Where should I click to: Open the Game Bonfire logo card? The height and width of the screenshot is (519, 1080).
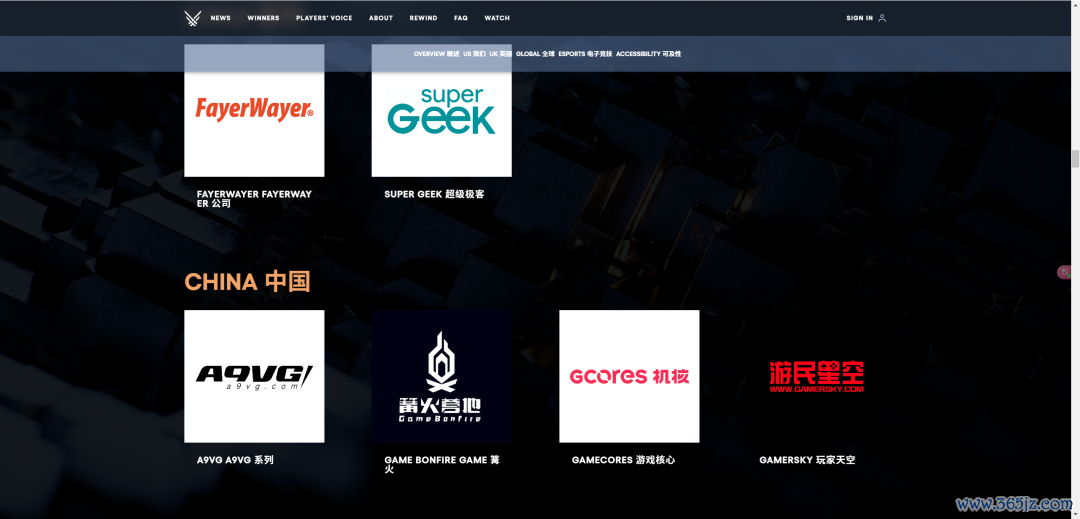pyautogui.click(x=442, y=376)
